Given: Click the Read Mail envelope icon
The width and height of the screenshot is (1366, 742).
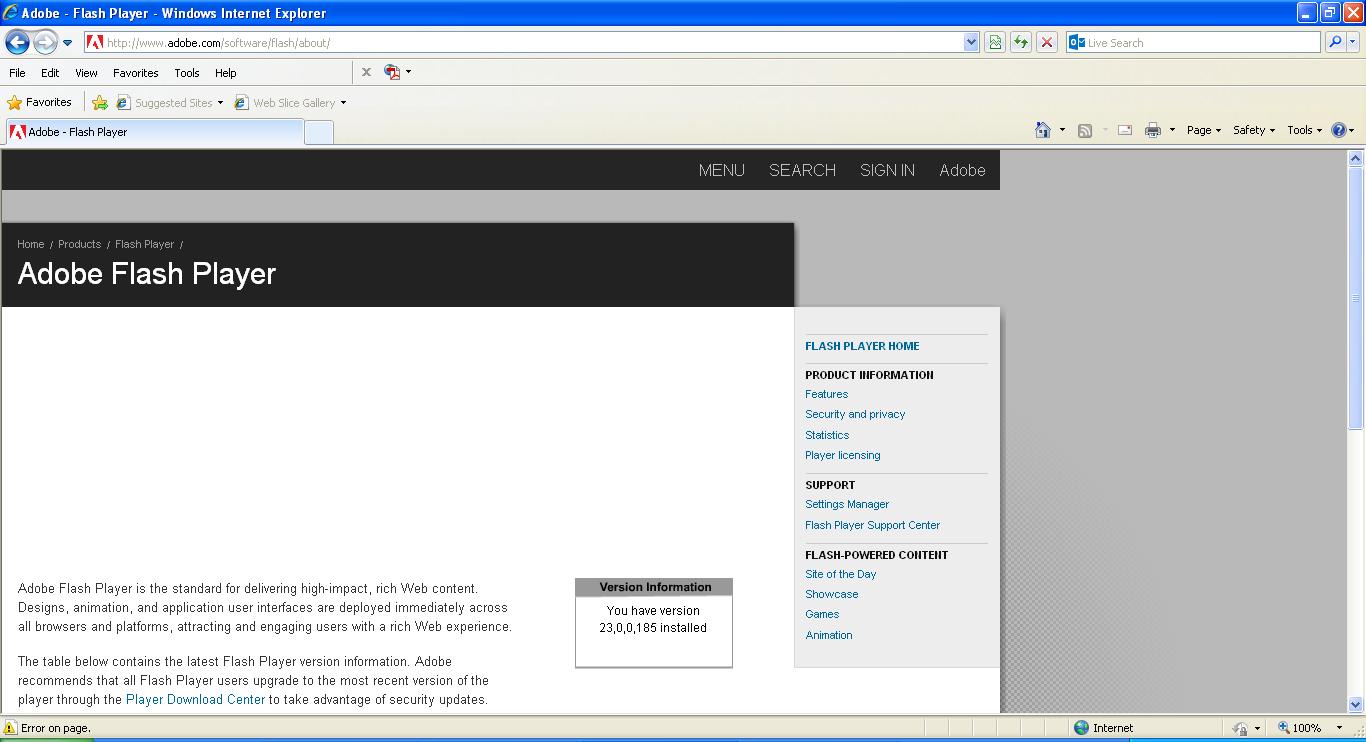Looking at the screenshot, I should click(x=1125, y=130).
